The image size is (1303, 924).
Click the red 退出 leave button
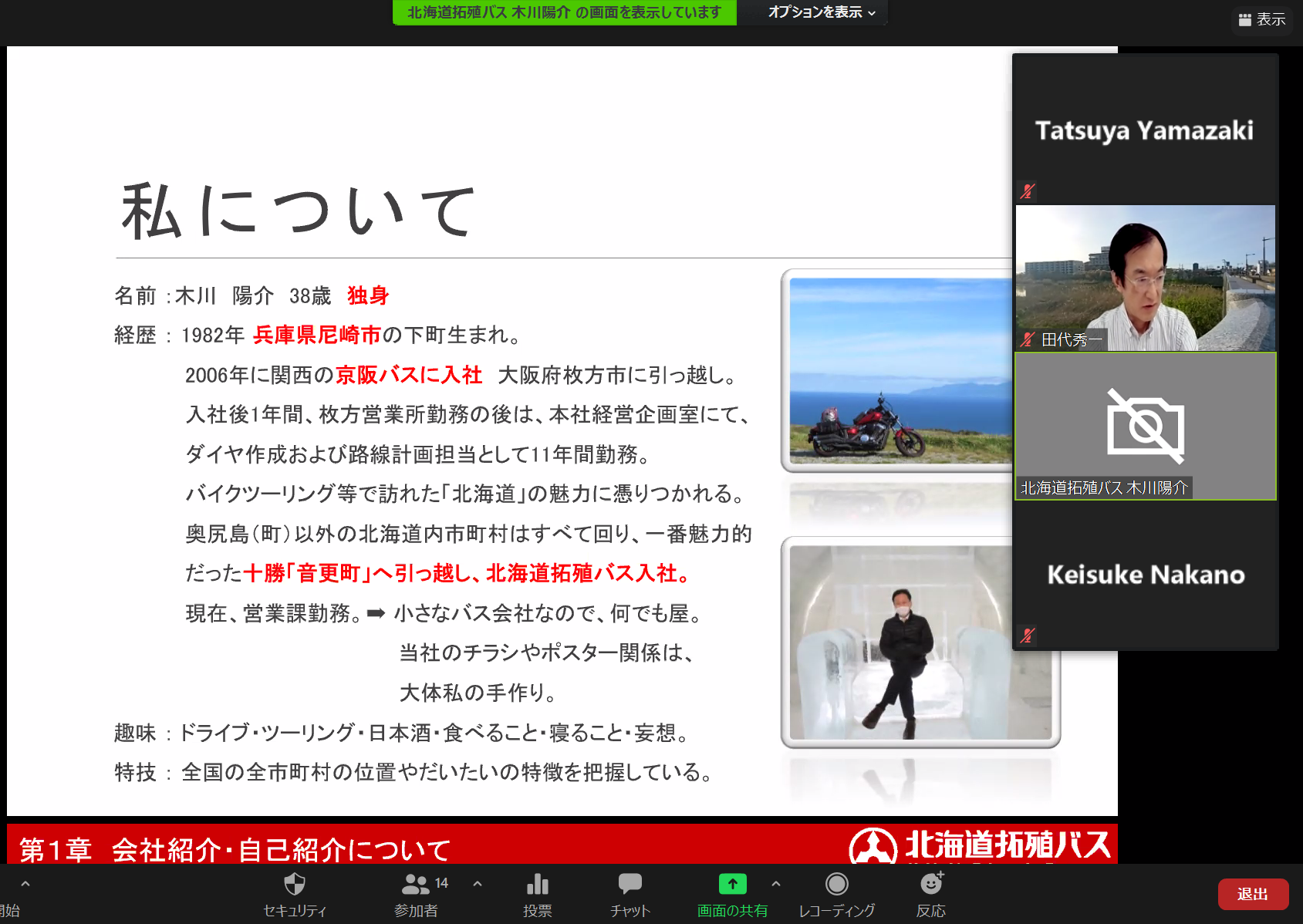[x=1253, y=894]
